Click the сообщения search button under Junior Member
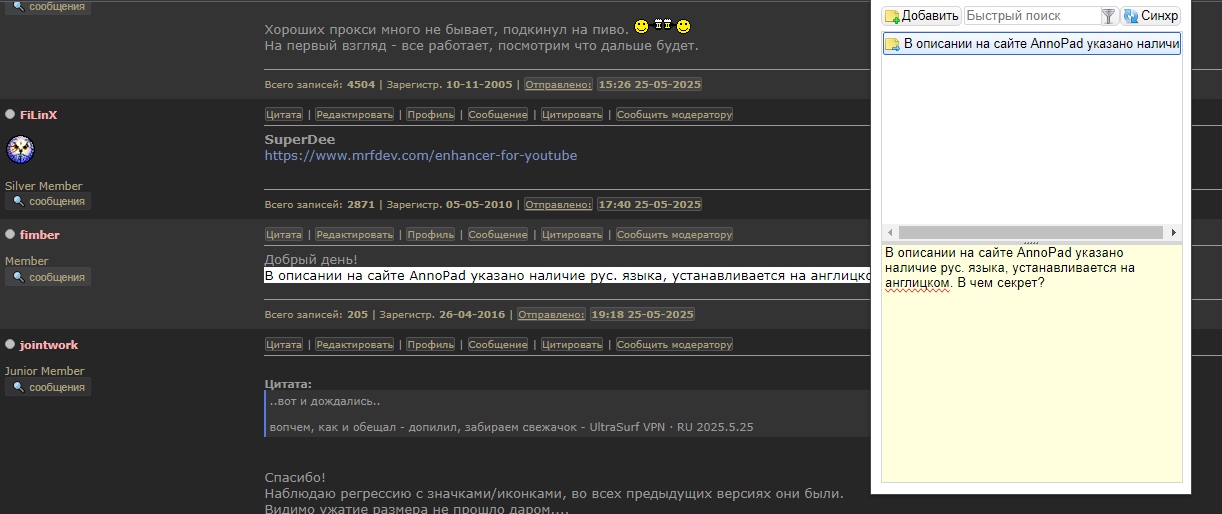 pos(48,387)
